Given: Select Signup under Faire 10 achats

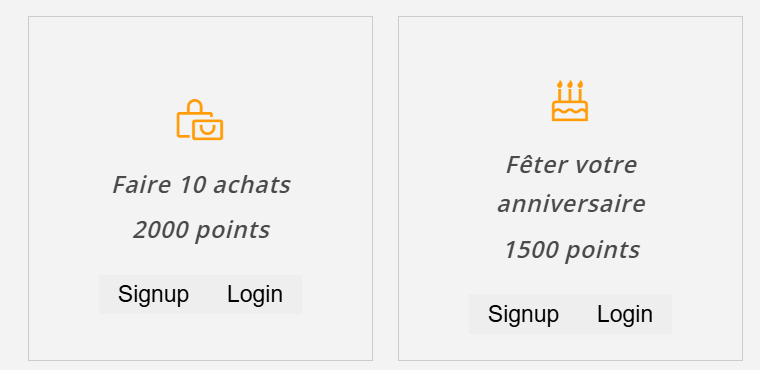Looking at the screenshot, I should 153,294.
